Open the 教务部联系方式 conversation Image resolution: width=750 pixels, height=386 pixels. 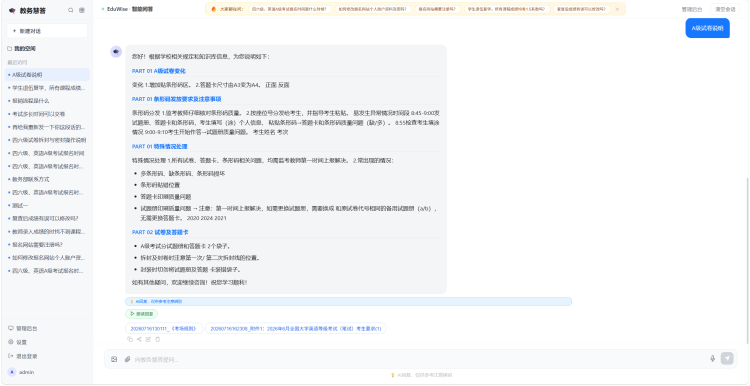pyautogui.click(x=47, y=179)
